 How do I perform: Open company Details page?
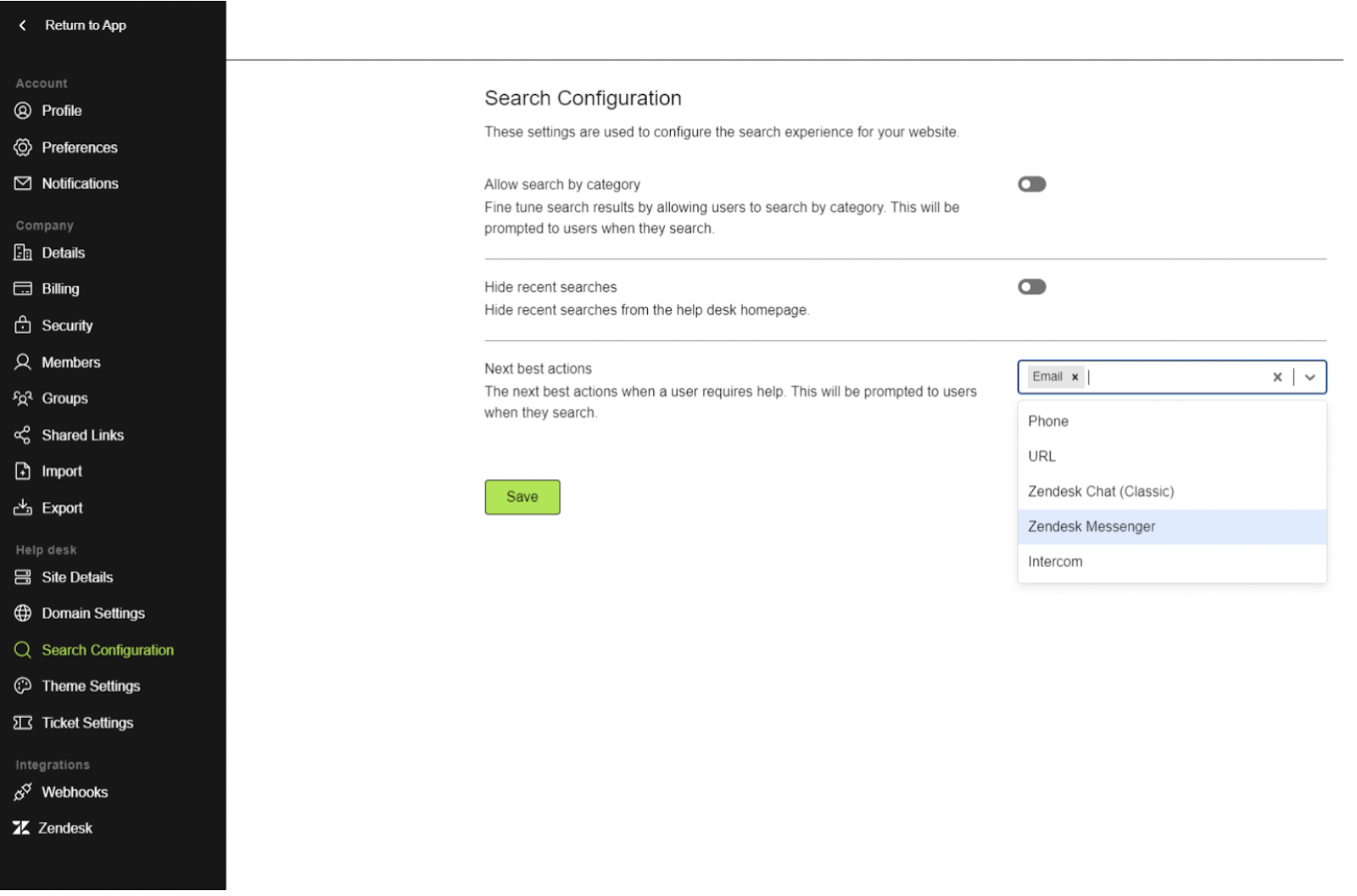[x=64, y=253]
